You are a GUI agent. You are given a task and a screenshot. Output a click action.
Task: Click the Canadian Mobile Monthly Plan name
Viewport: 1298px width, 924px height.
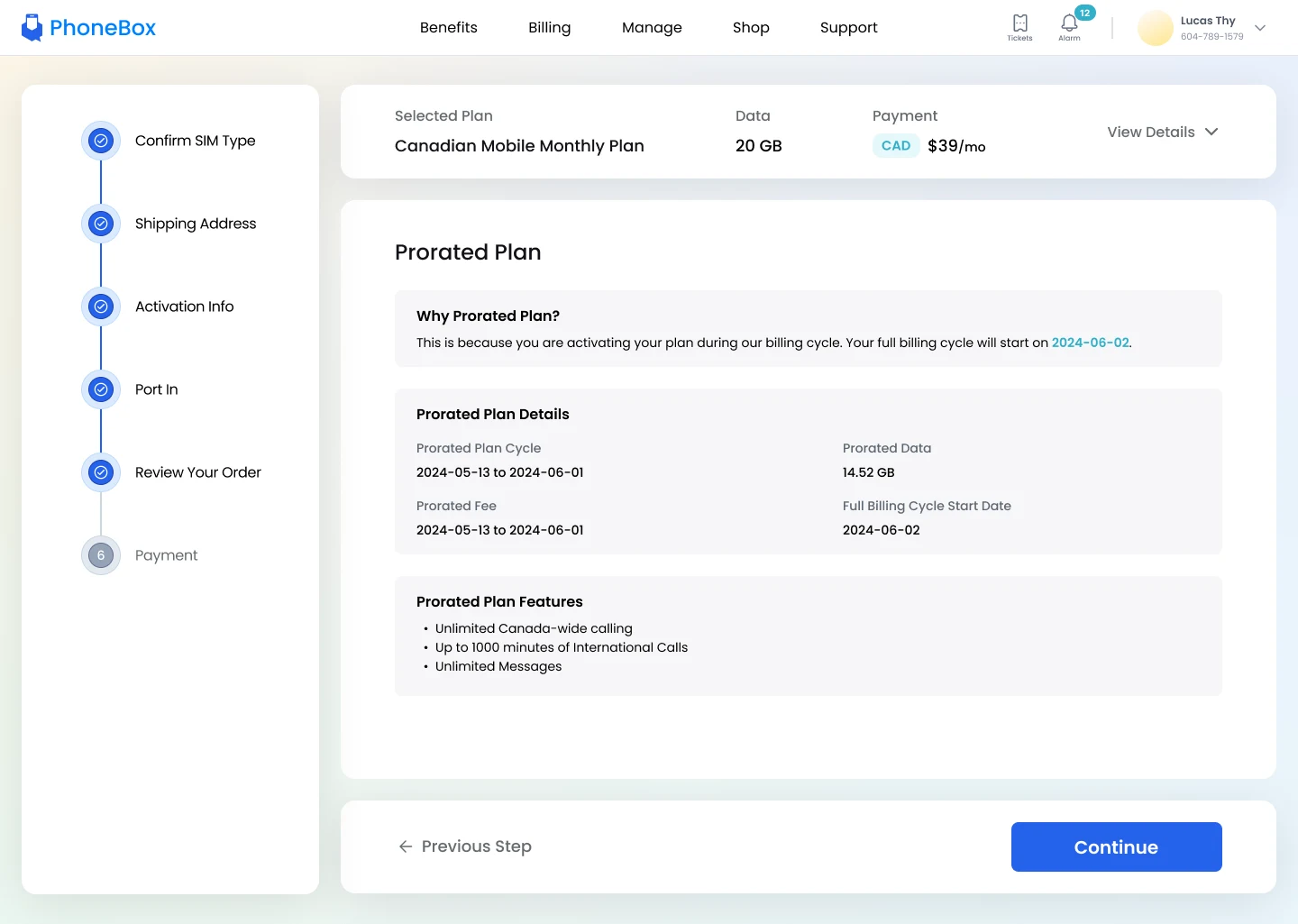(x=519, y=146)
